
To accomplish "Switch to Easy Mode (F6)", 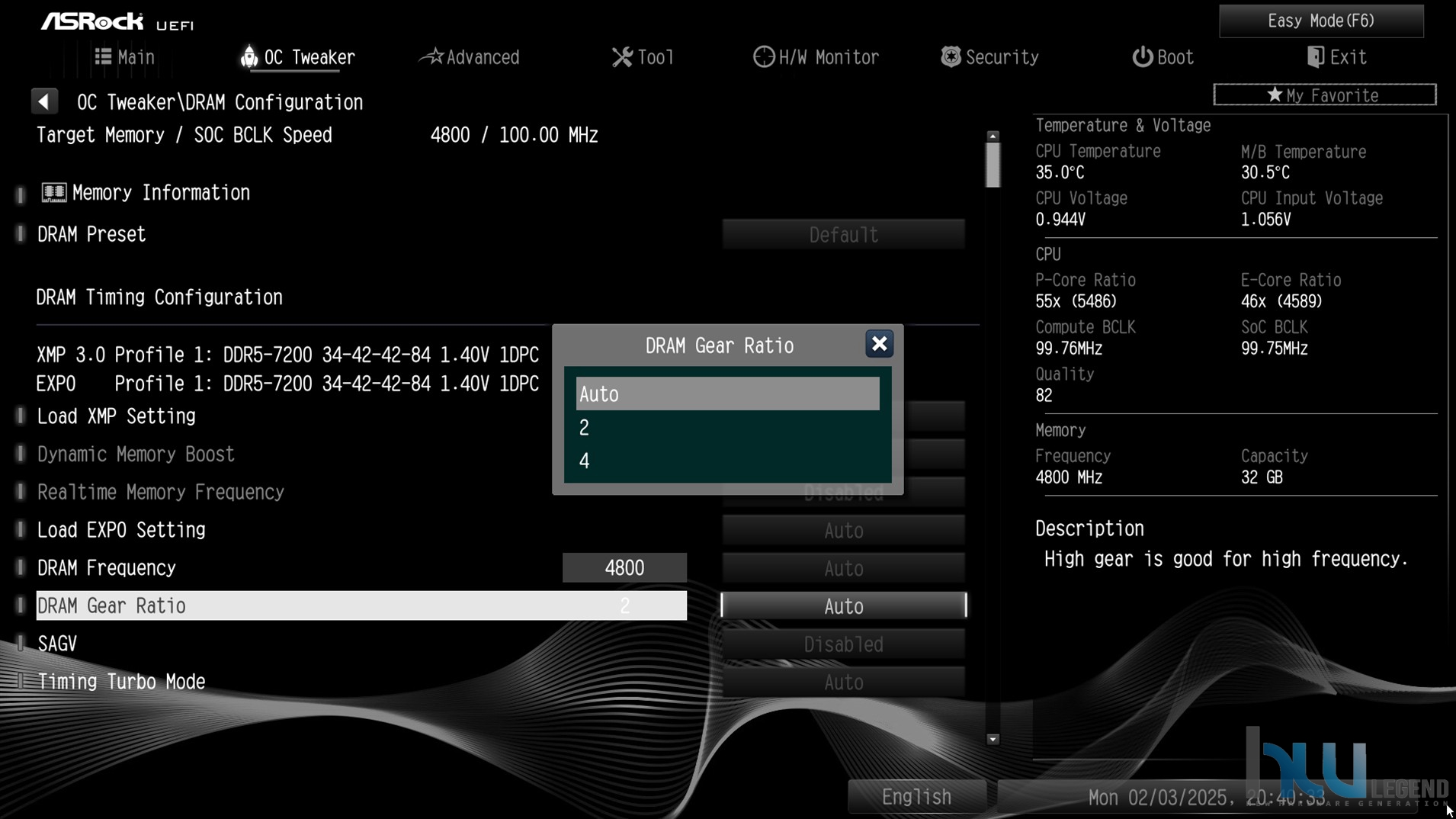I will (x=1321, y=21).
